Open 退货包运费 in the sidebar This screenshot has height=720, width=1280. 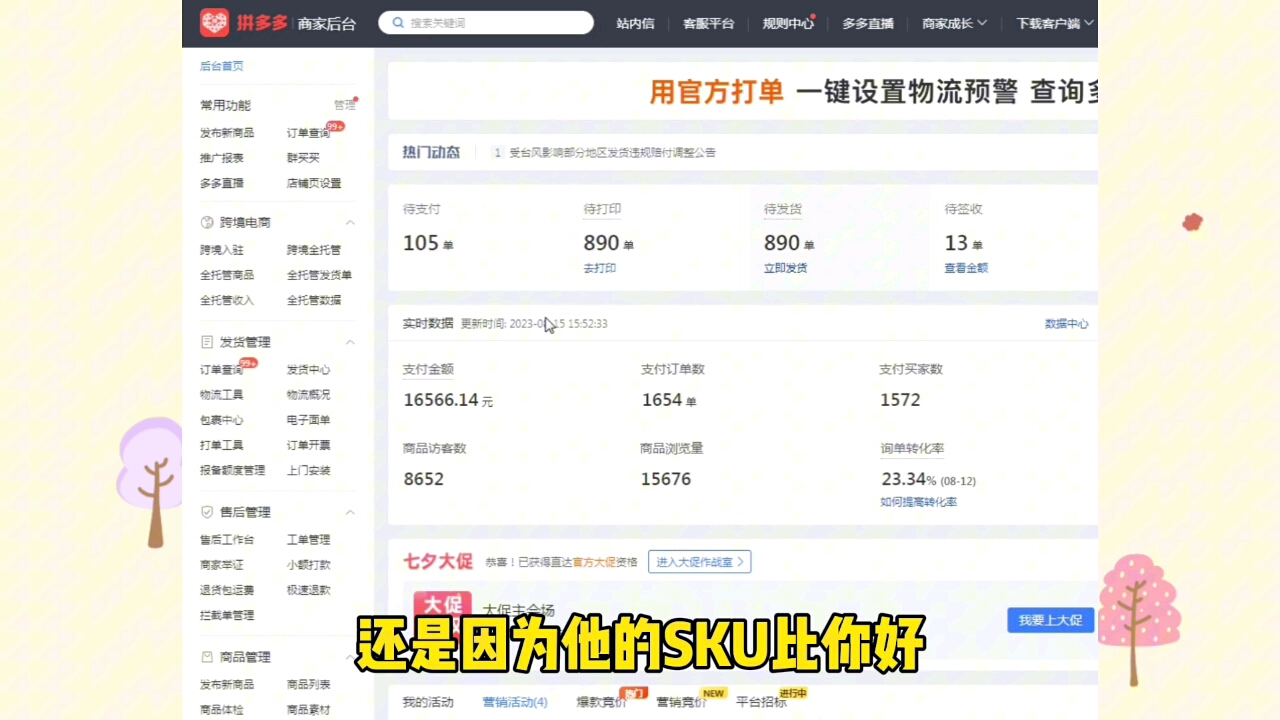click(x=227, y=590)
